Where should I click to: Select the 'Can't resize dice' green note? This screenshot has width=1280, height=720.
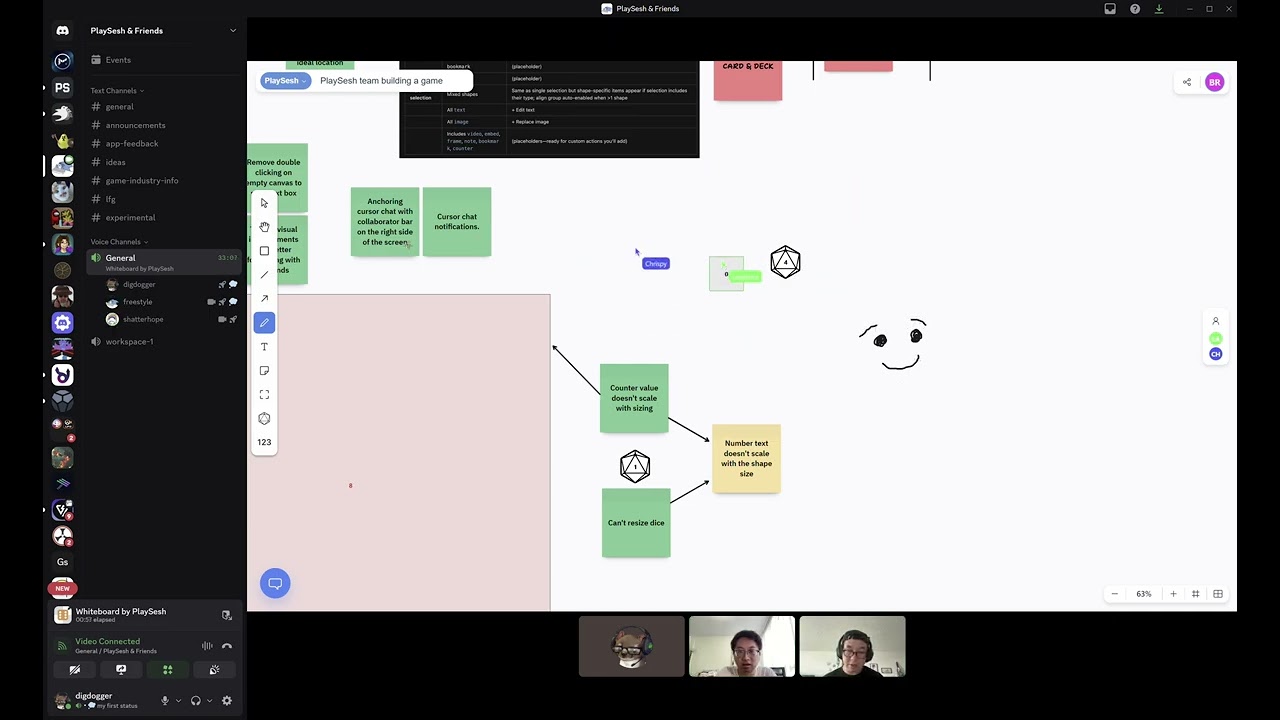(636, 523)
